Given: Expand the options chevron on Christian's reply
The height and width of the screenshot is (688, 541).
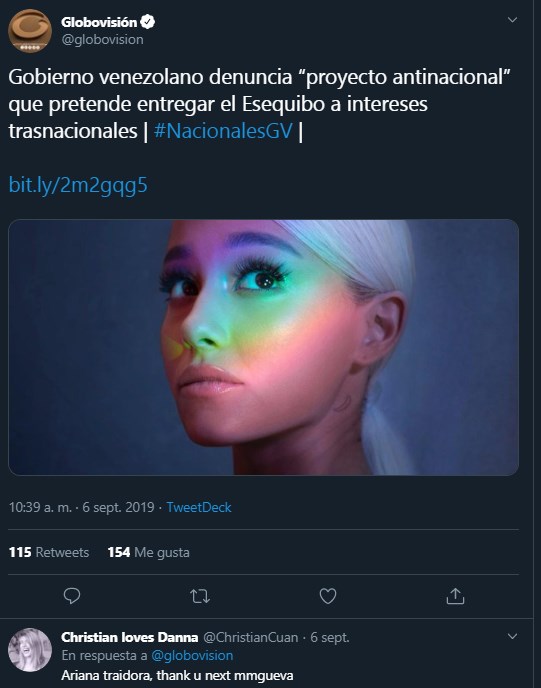Looking at the screenshot, I should 512,636.
